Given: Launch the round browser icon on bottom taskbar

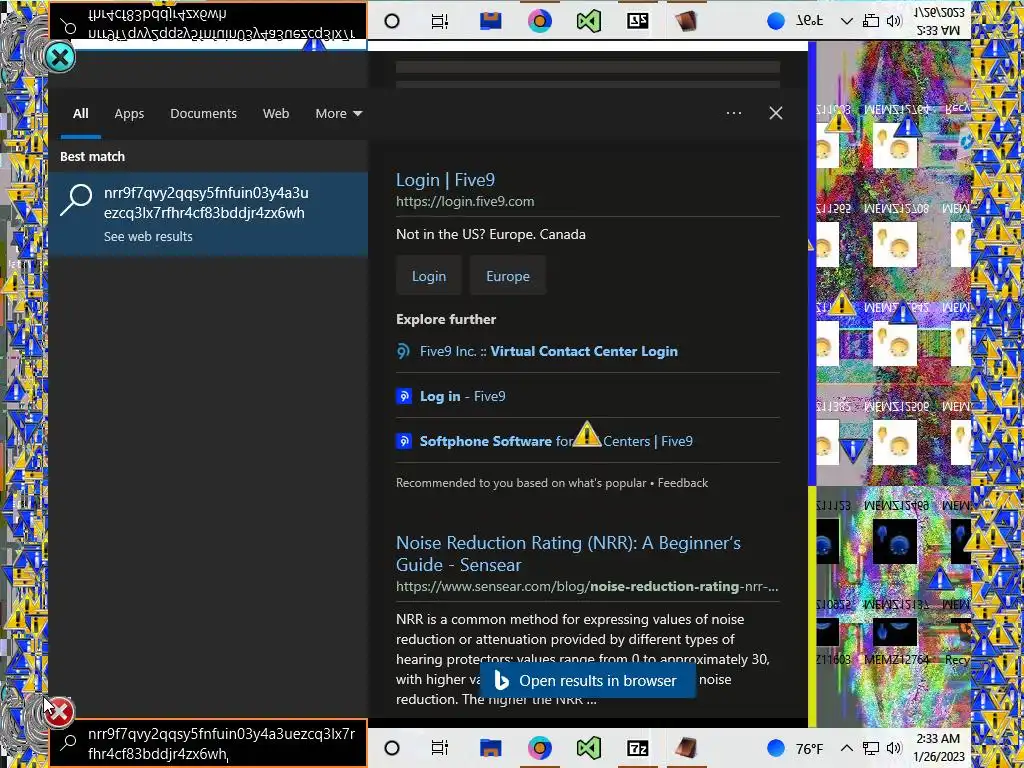Looking at the screenshot, I should [539, 748].
